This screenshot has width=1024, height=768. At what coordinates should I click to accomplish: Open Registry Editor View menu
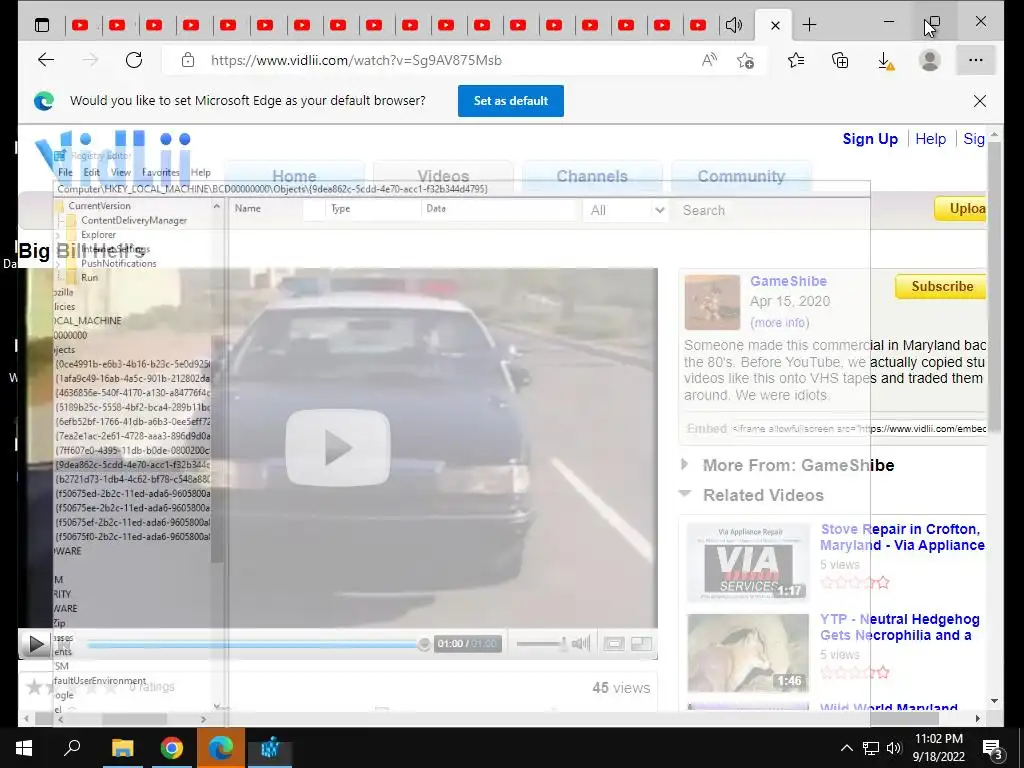pyautogui.click(x=121, y=172)
